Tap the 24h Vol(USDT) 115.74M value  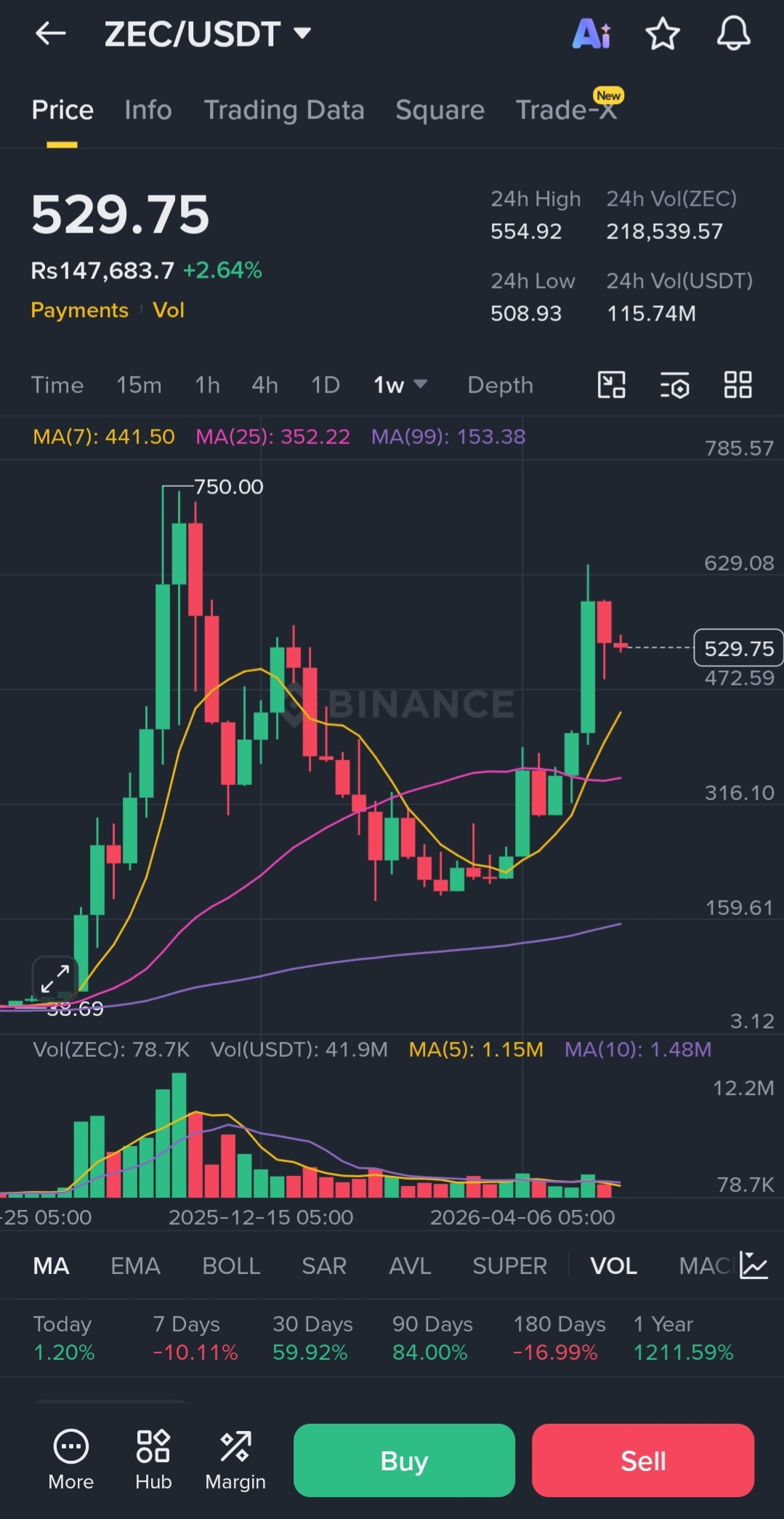tap(651, 313)
